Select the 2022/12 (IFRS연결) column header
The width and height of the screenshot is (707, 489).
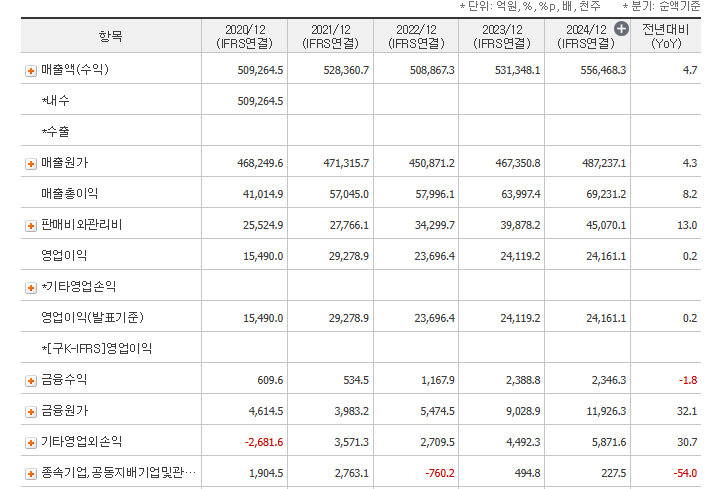416,36
